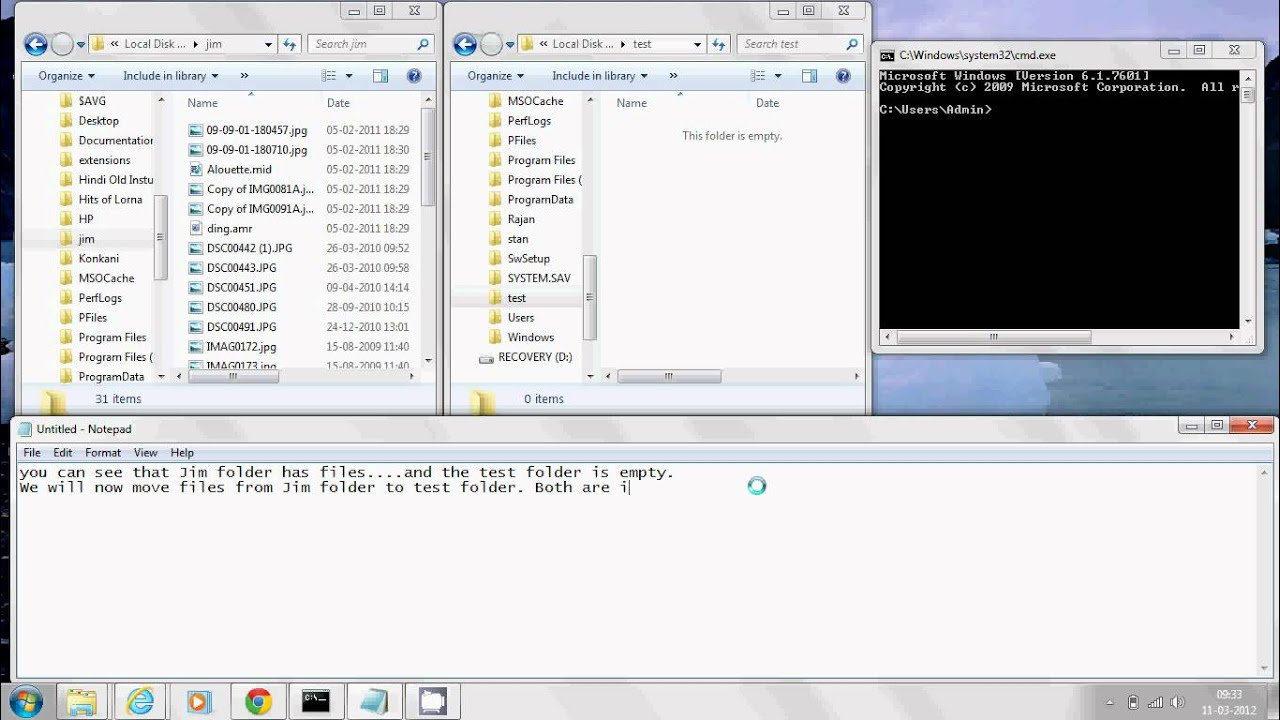This screenshot has height=720, width=1280.
Task: Click Start orb on taskbar
Action: coord(25,701)
